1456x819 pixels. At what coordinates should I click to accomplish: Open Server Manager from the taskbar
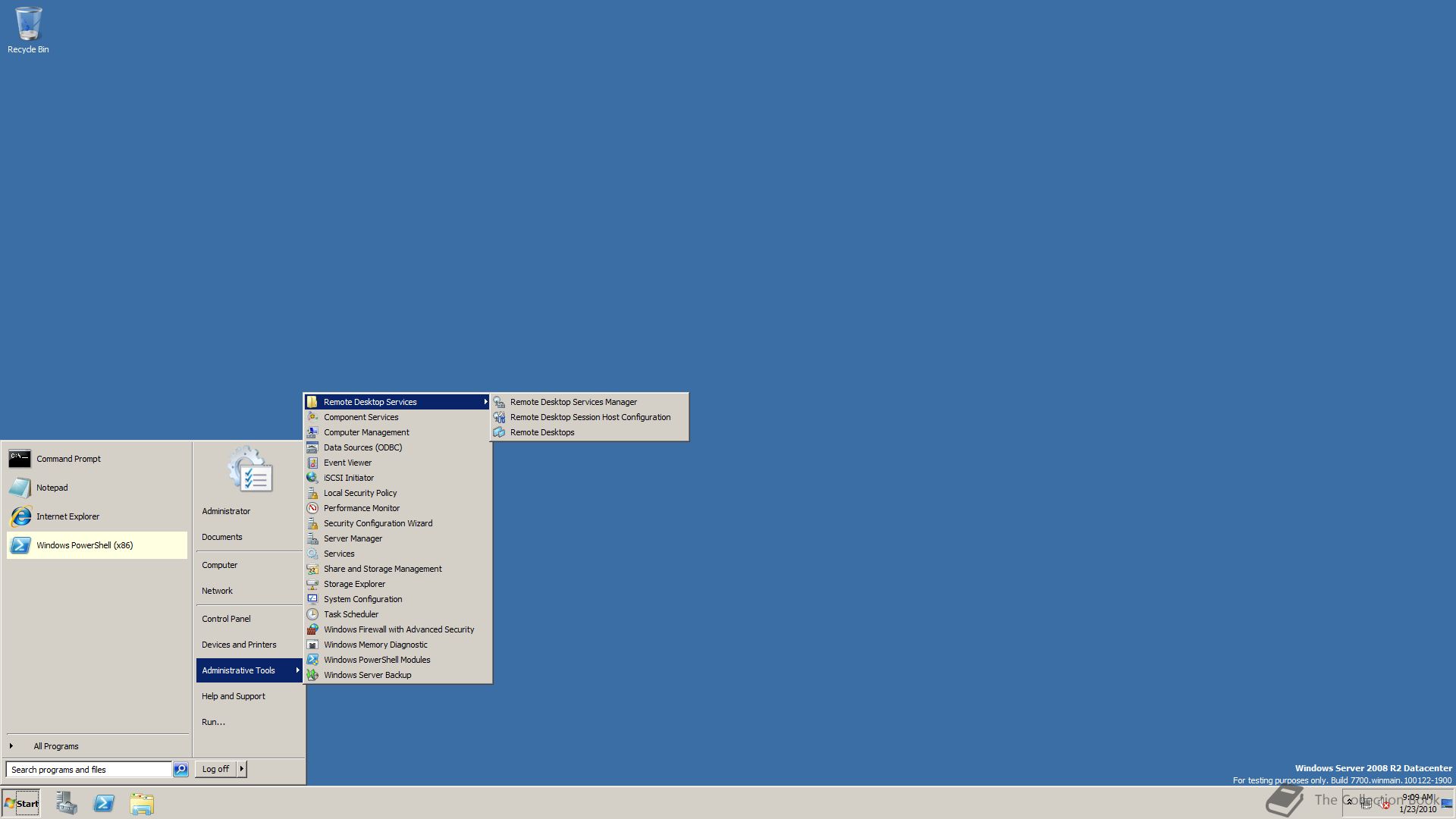point(67,803)
